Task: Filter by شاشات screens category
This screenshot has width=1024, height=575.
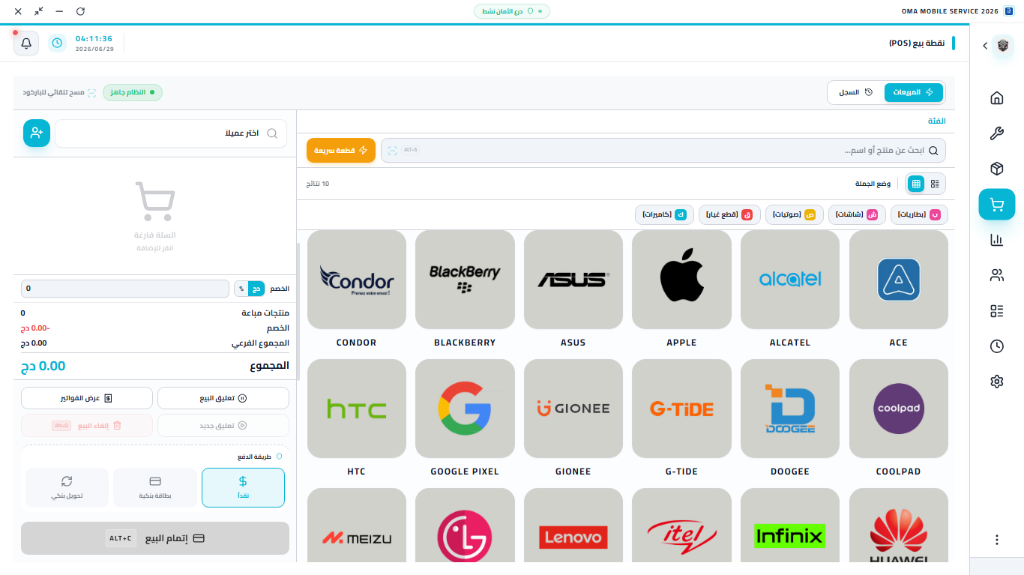Action: pyautogui.click(x=856, y=214)
